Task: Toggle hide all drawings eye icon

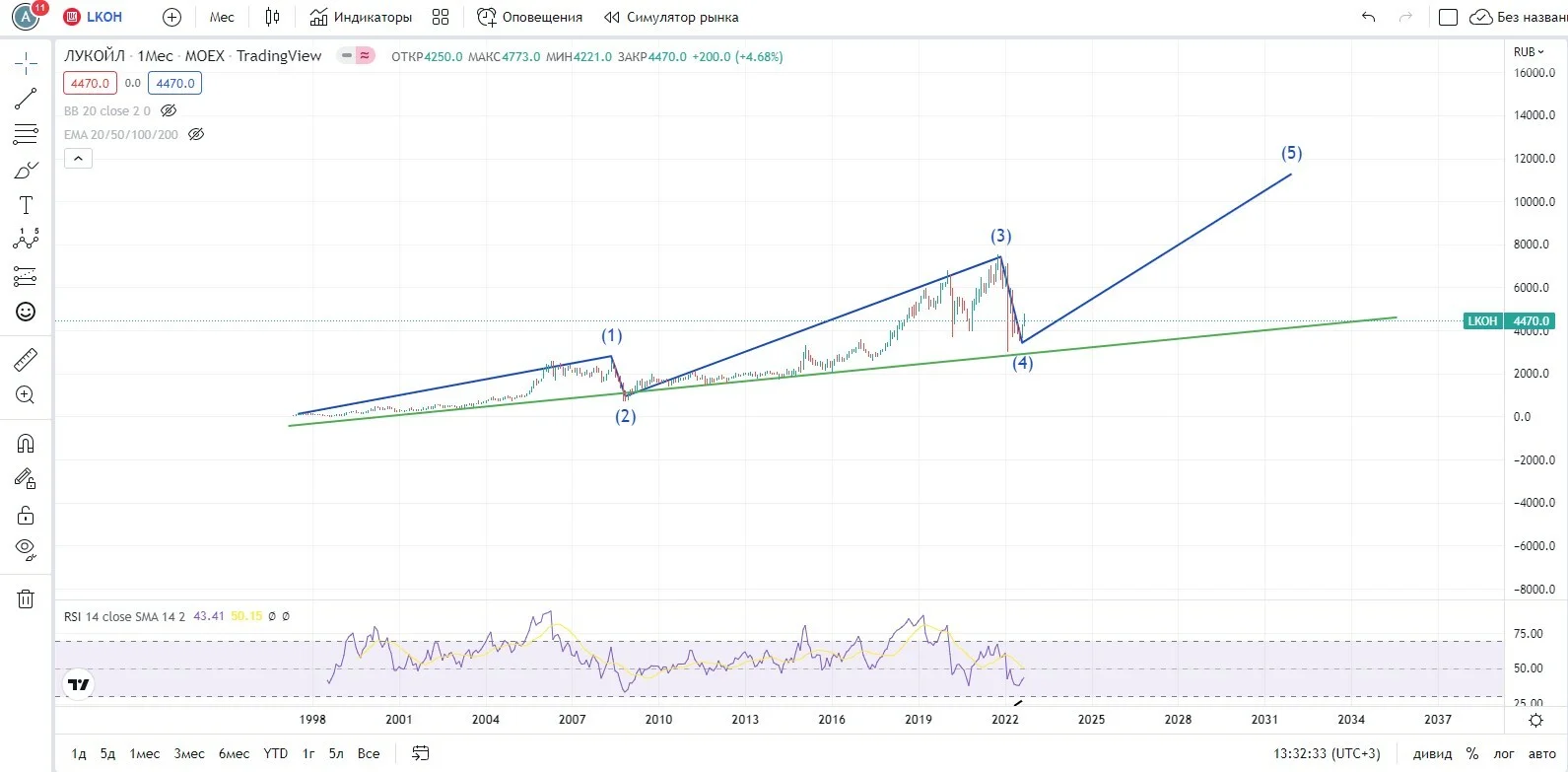Action: tap(26, 549)
